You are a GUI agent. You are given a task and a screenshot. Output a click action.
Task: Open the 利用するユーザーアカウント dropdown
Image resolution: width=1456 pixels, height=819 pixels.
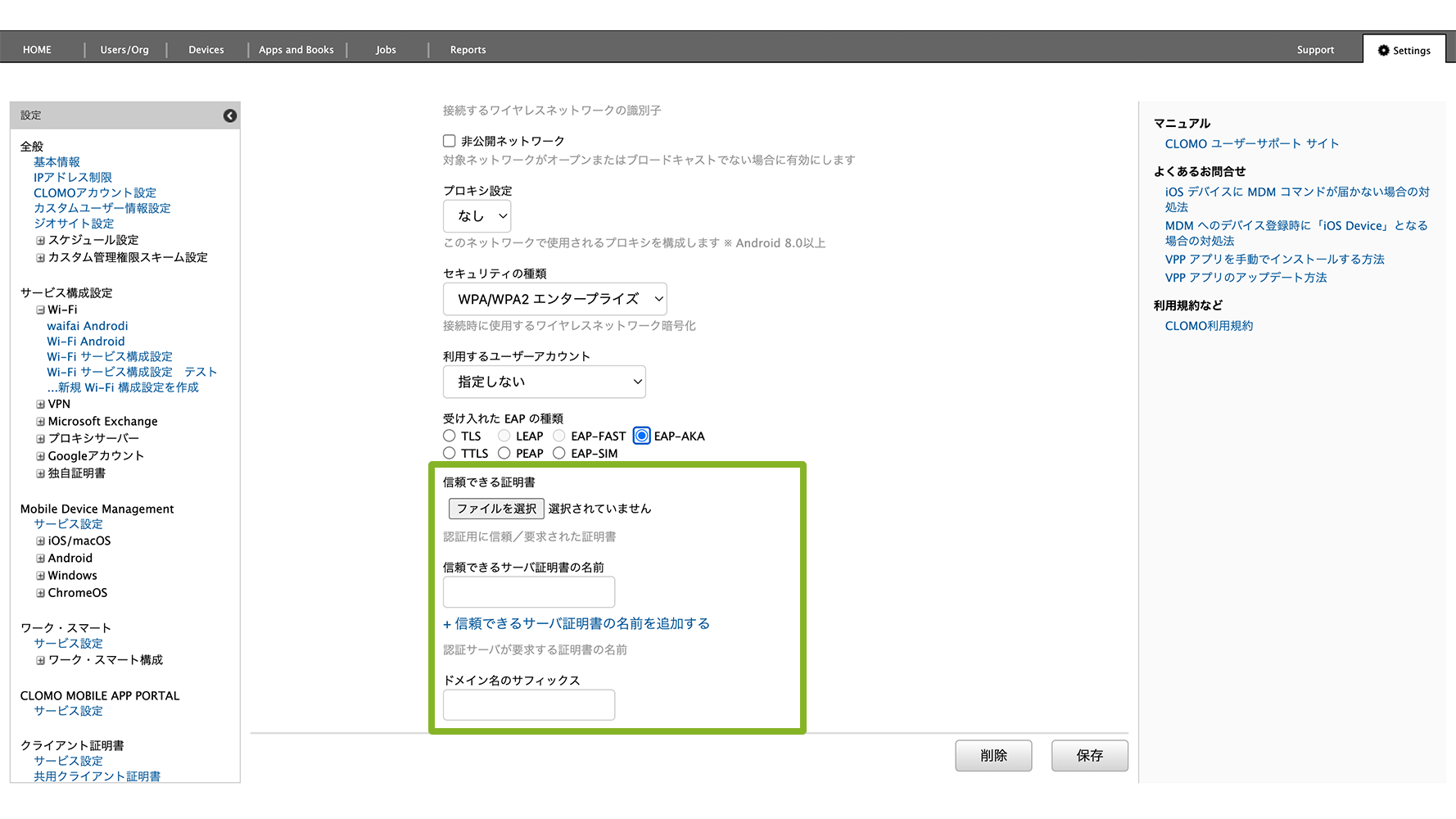tap(544, 382)
